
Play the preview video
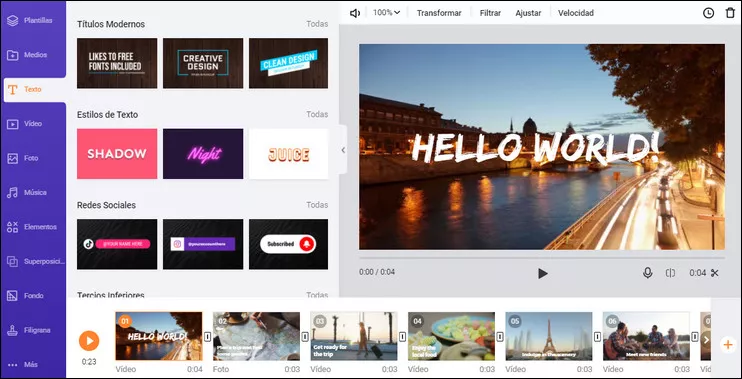[x=543, y=273]
